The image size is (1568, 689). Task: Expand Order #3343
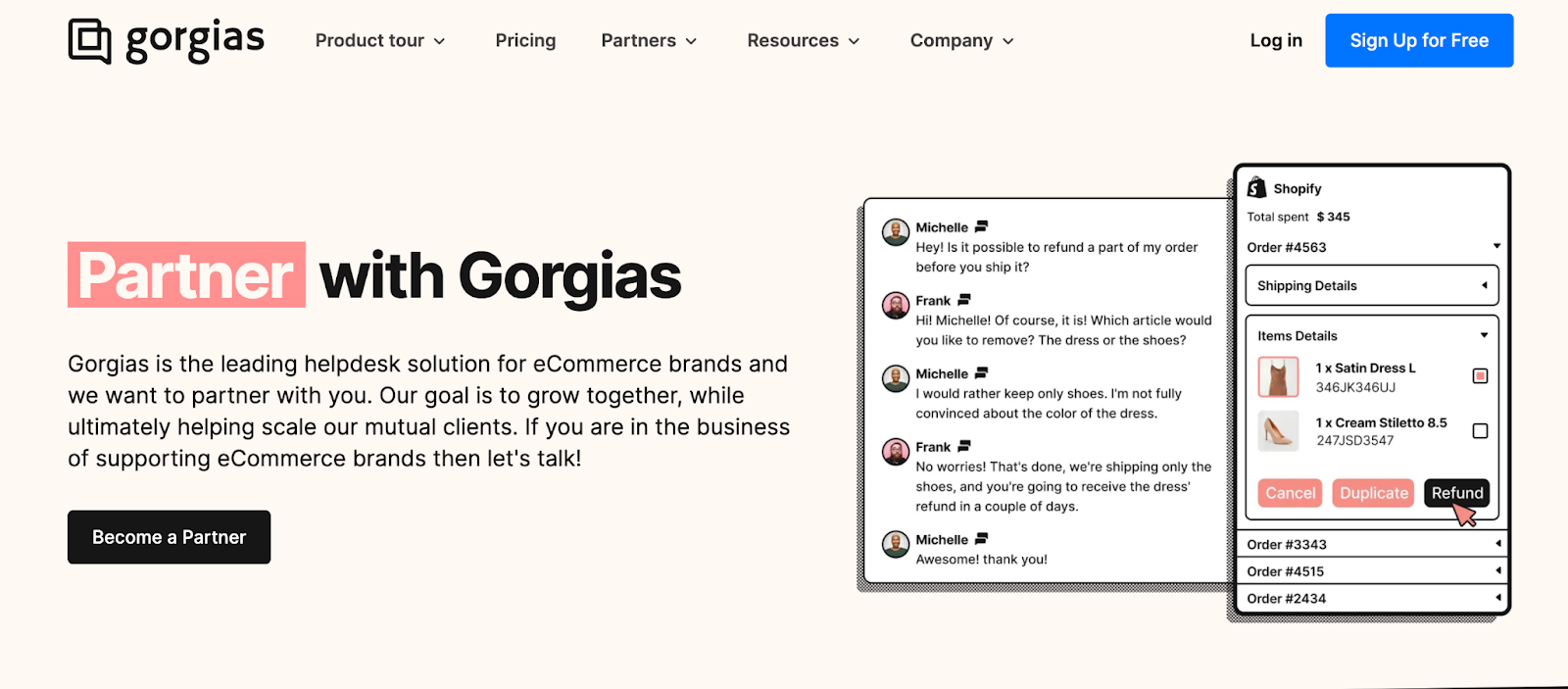tap(1497, 543)
